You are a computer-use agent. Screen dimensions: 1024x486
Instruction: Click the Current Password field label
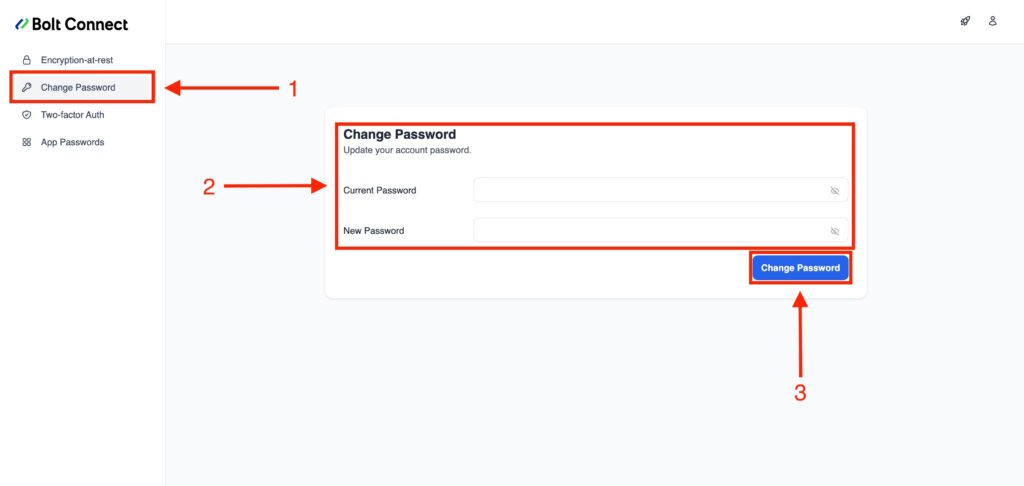coord(380,190)
